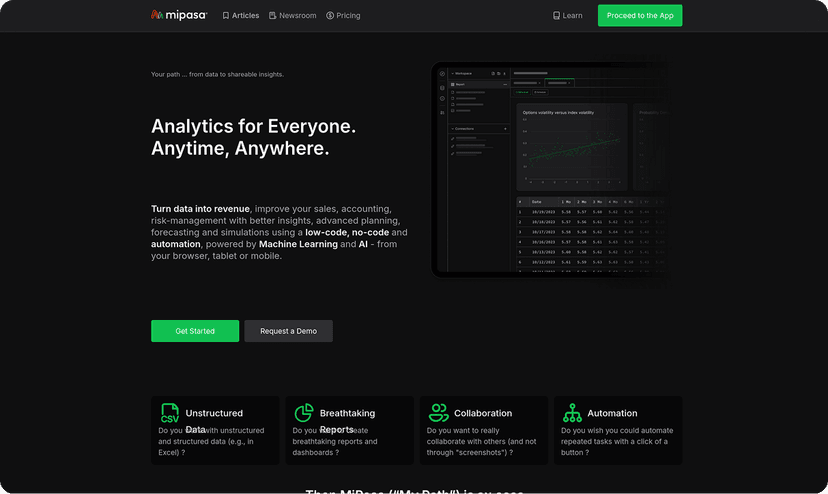Click the Request a Demo button
Screen dimensions: 828x494
coord(288,331)
